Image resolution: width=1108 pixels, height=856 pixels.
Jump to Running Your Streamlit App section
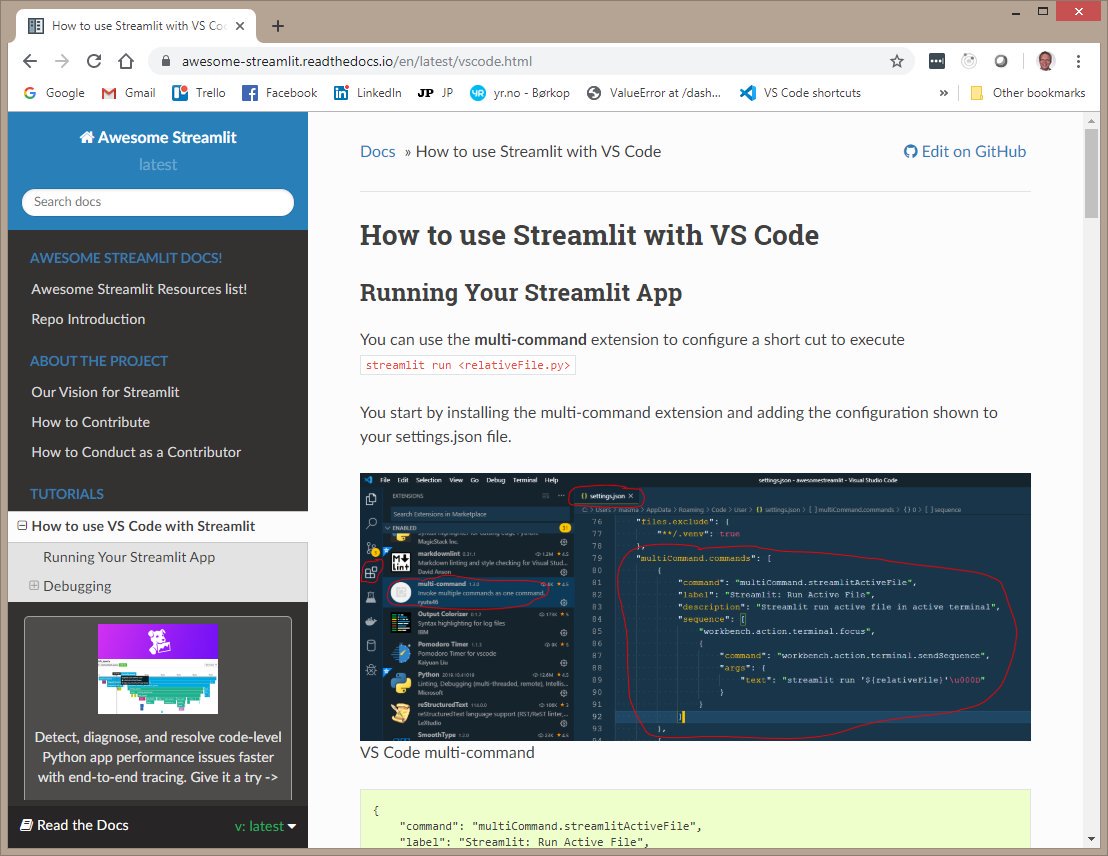coord(129,557)
